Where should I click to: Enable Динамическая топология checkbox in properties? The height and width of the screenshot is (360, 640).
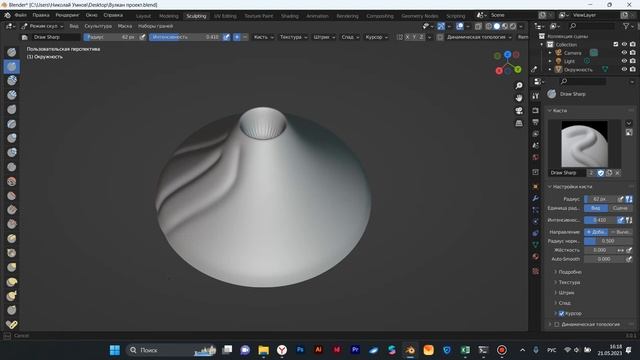click(557, 324)
